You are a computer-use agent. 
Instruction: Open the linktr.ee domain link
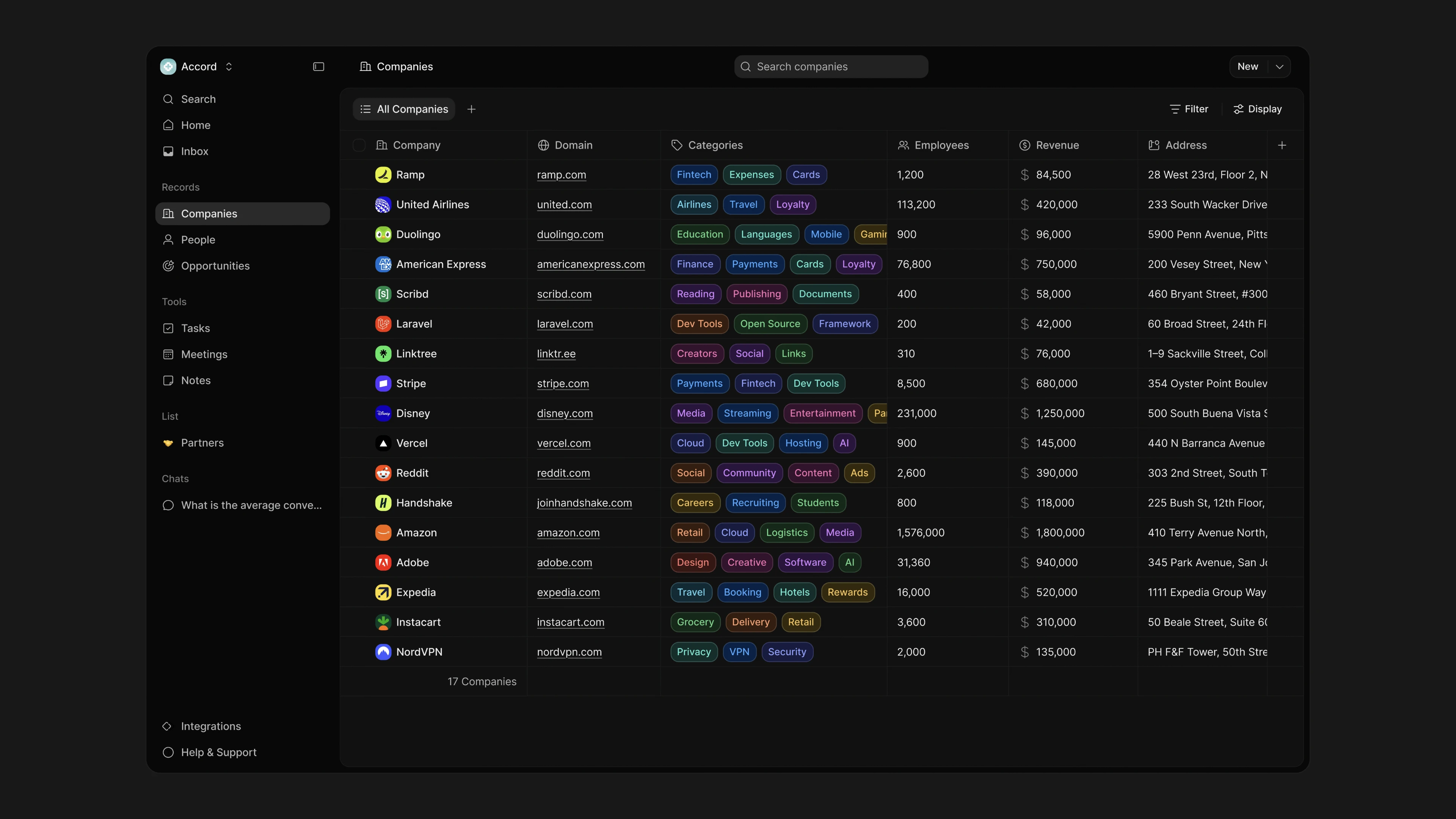(556, 354)
